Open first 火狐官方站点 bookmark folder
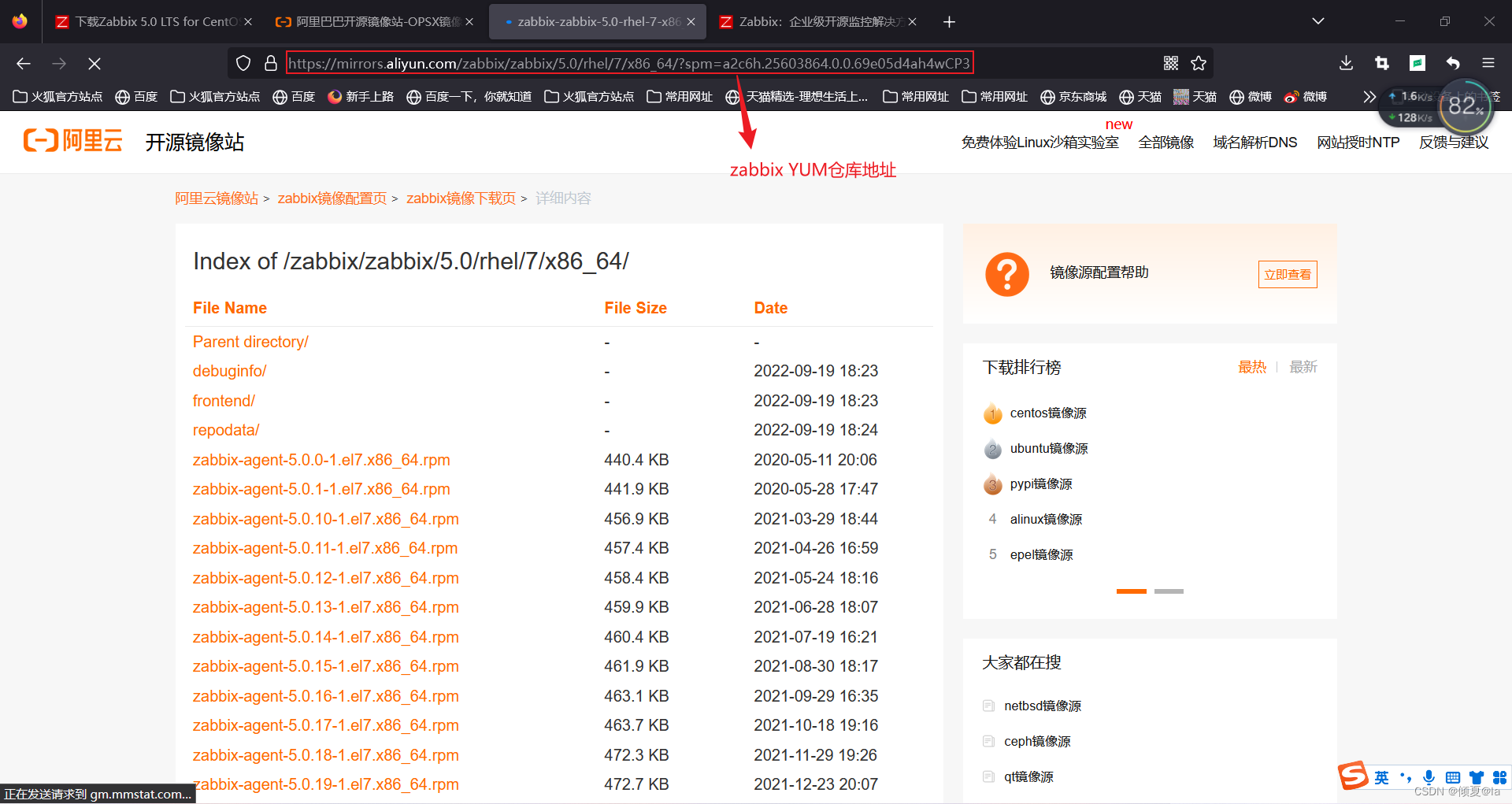Image resolution: width=1512 pixels, height=804 pixels. pos(57,97)
